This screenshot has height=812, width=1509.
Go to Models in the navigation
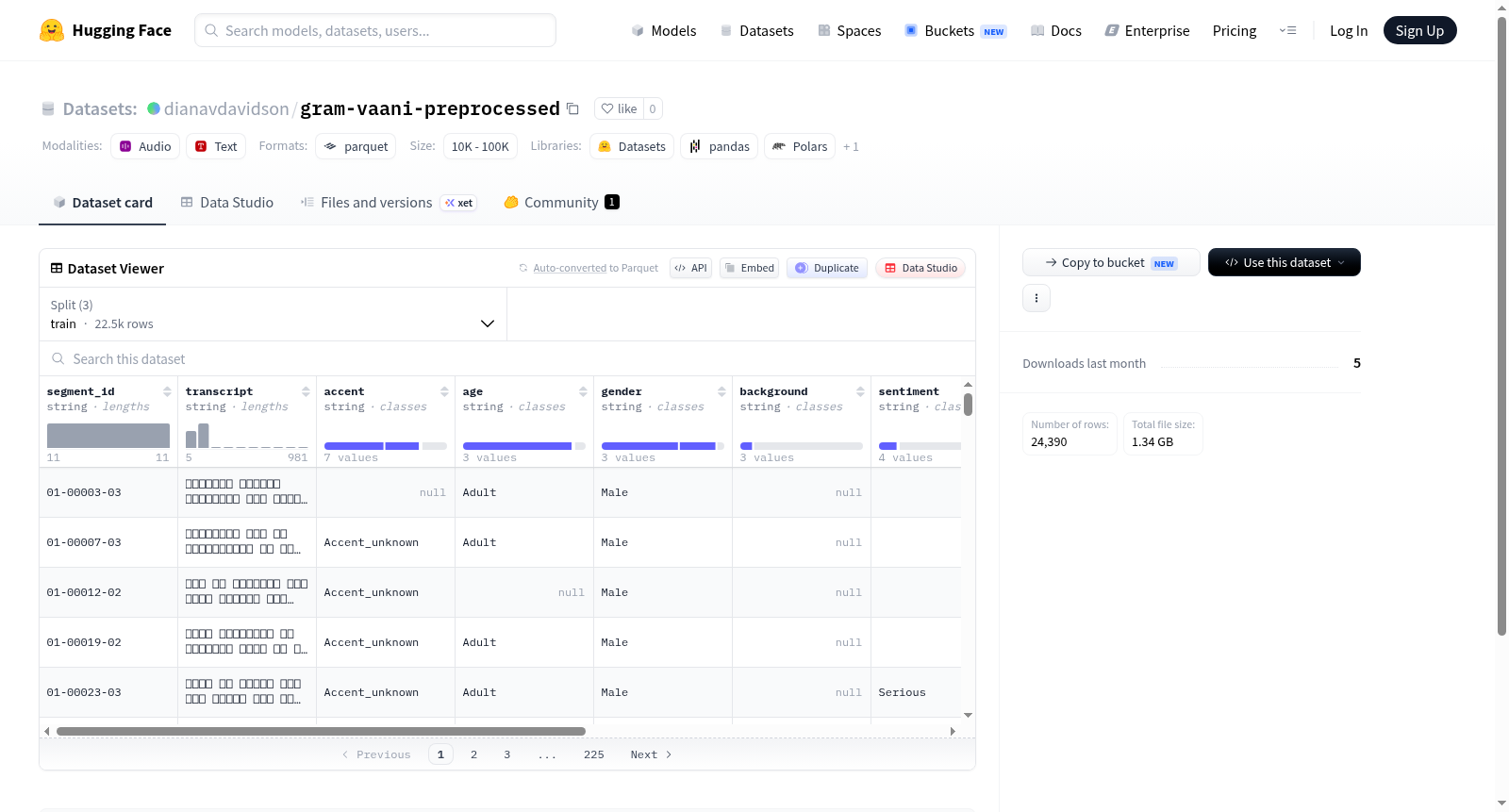click(664, 30)
